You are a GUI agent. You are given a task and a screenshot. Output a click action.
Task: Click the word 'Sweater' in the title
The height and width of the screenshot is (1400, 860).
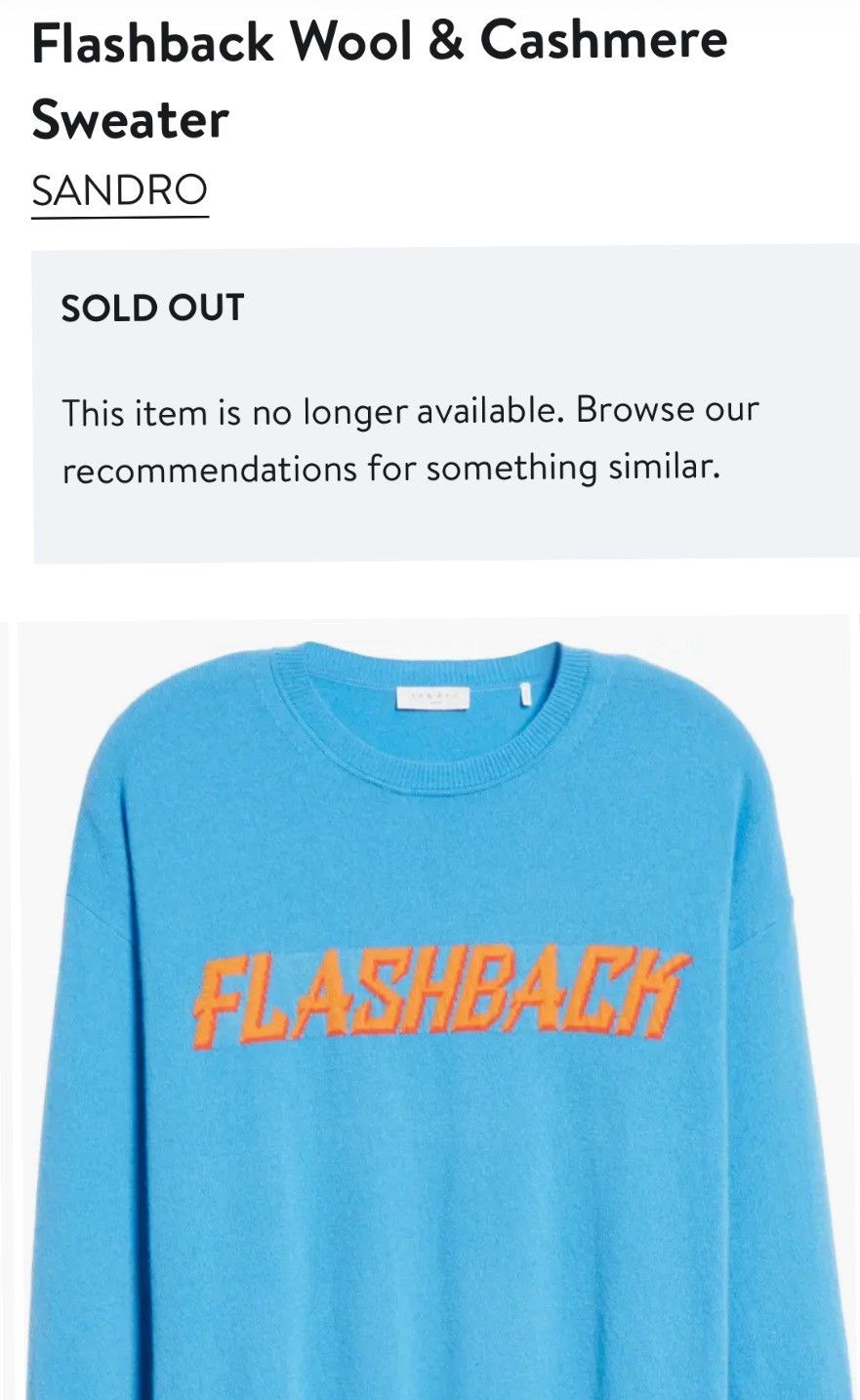pyautogui.click(x=130, y=120)
